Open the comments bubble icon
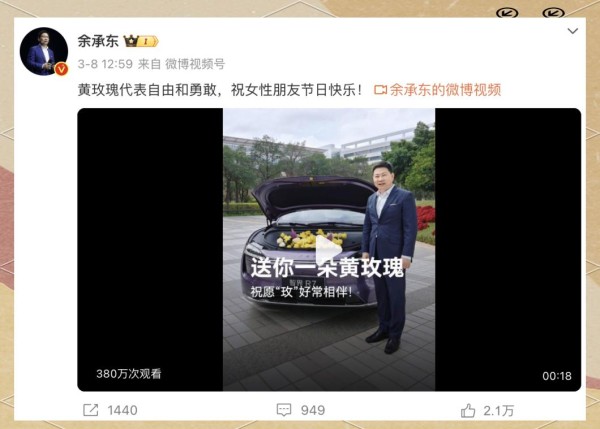Screen dimensions: 600x429 tap(284, 410)
